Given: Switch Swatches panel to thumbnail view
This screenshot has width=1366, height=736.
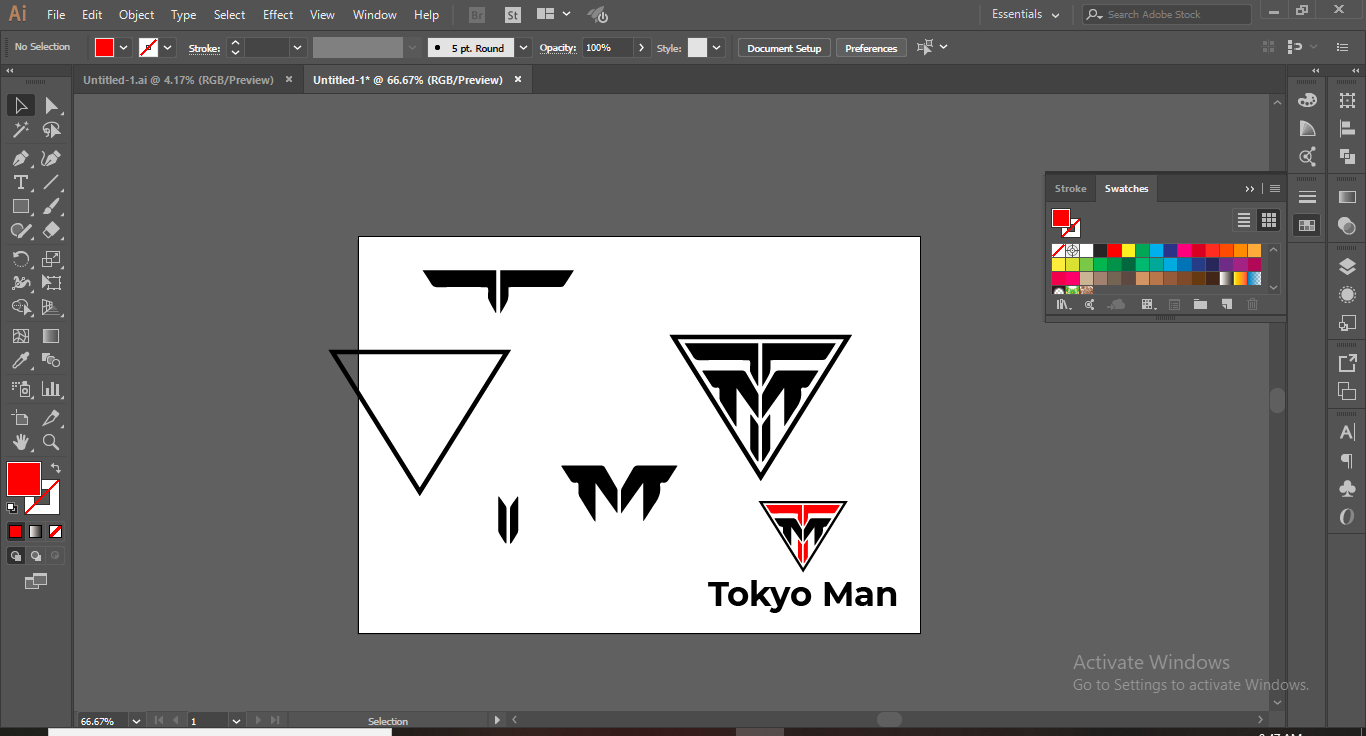Looking at the screenshot, I should pyautogui.click(x=1269, y=220).
